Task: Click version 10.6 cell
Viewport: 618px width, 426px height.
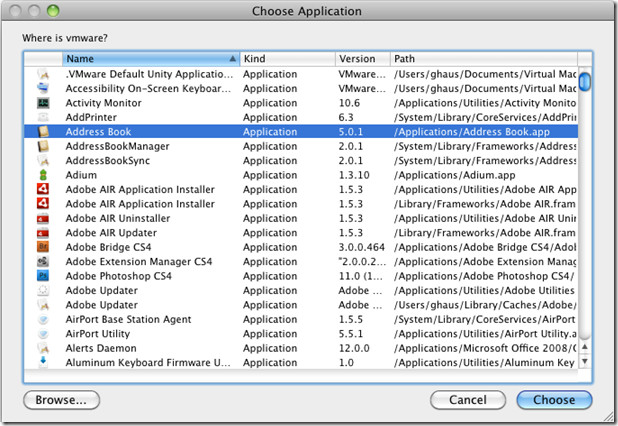Action: pos(349,103)
